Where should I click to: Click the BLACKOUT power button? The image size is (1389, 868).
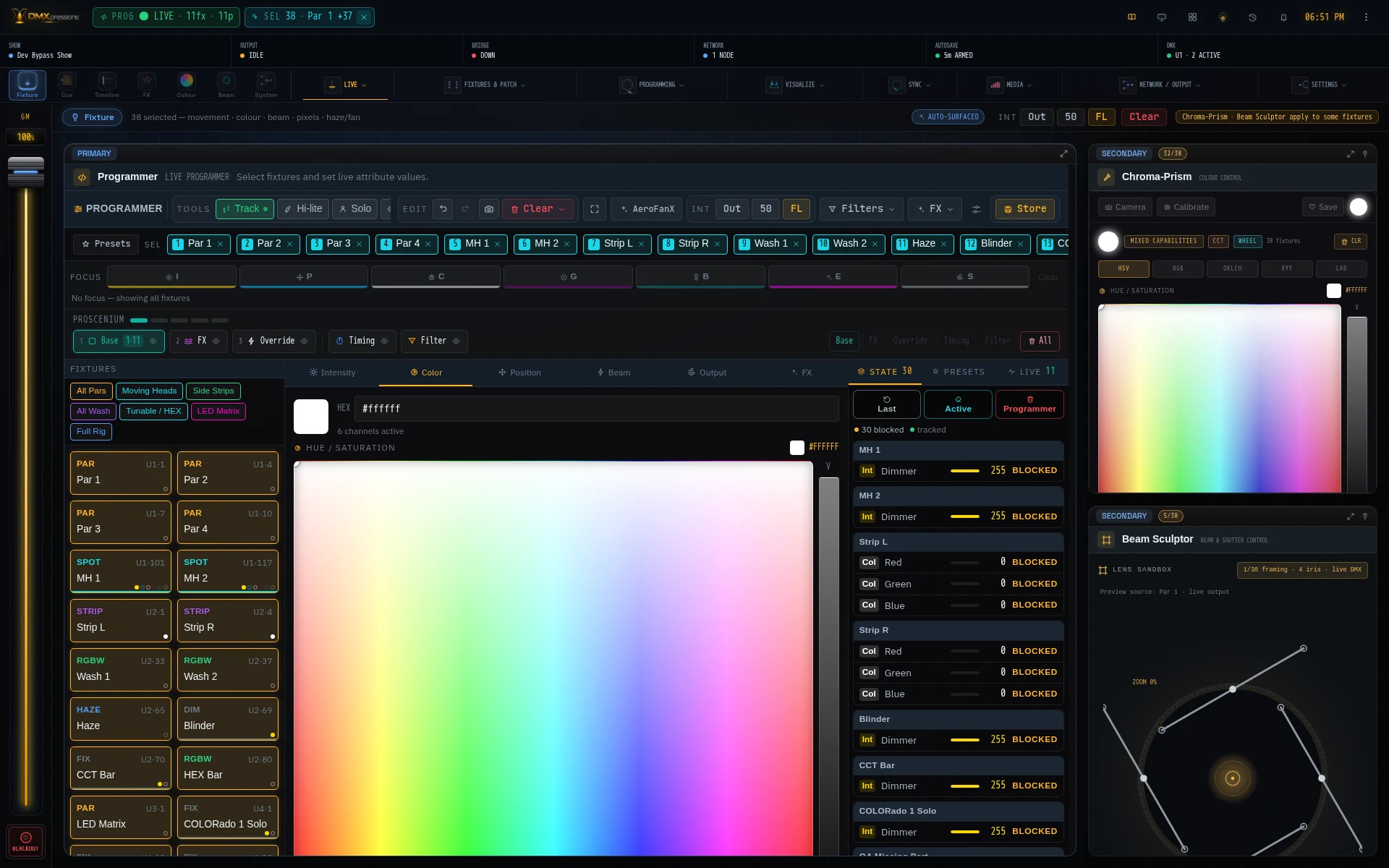[26, 841]
